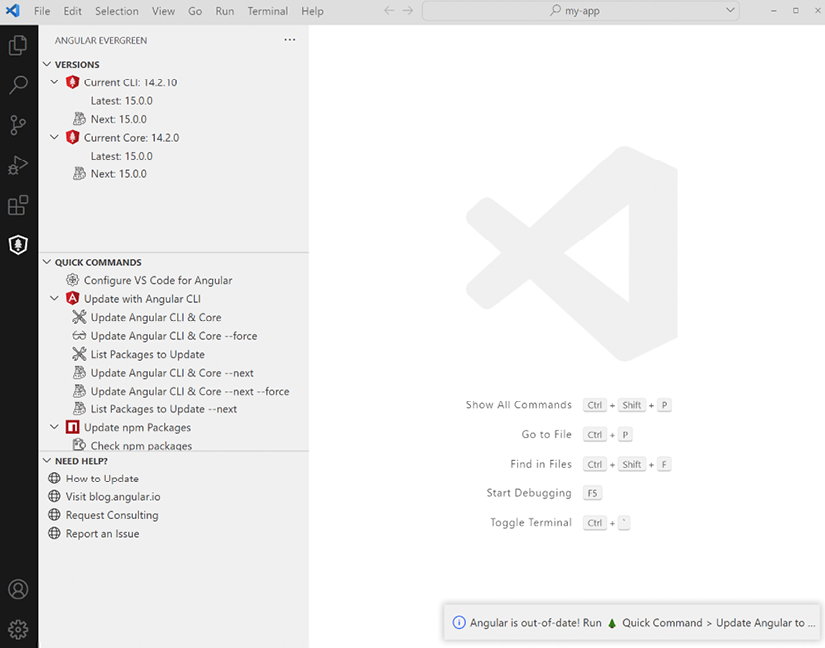Open the View menu
Screen dimensions: 825x648
point(163,11)
